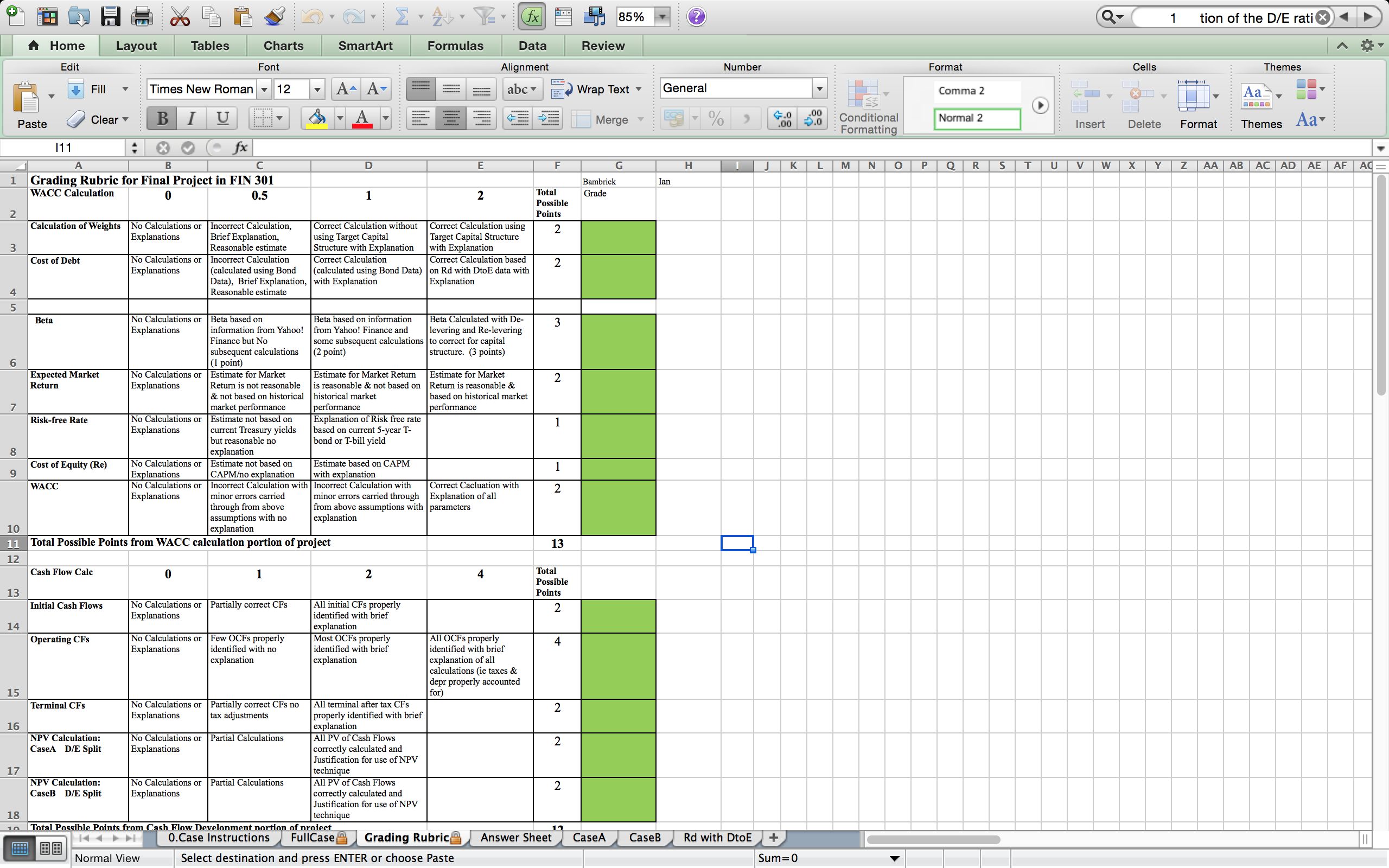This screenshot has width=1389, height=868.
Task: Open the font size dropdown
Action: [317, 89]
